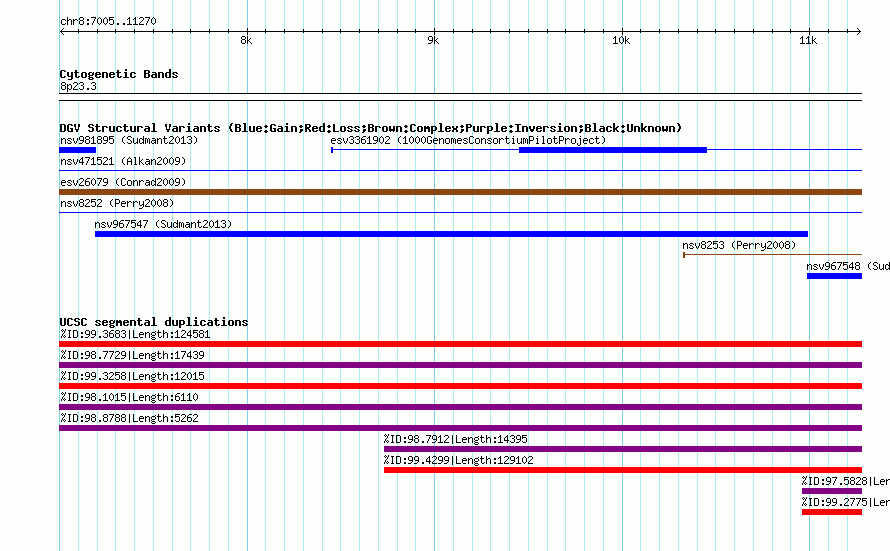Click the blue bar under nsv981895

click(x=78, y=150)
